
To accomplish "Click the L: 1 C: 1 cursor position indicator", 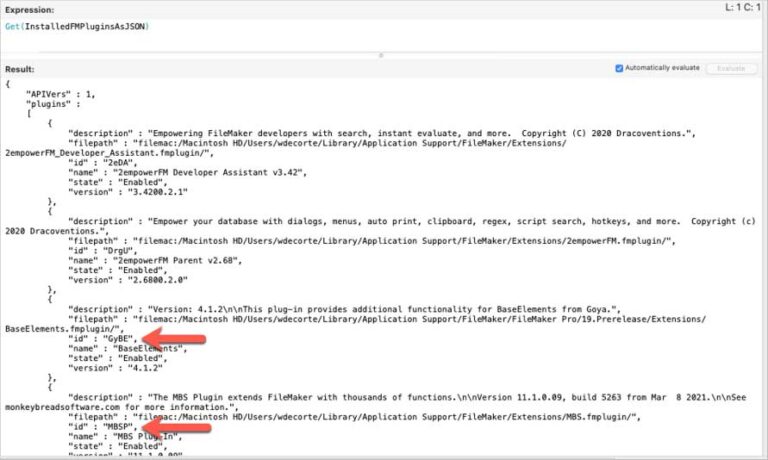I will [x=743, y=7].
